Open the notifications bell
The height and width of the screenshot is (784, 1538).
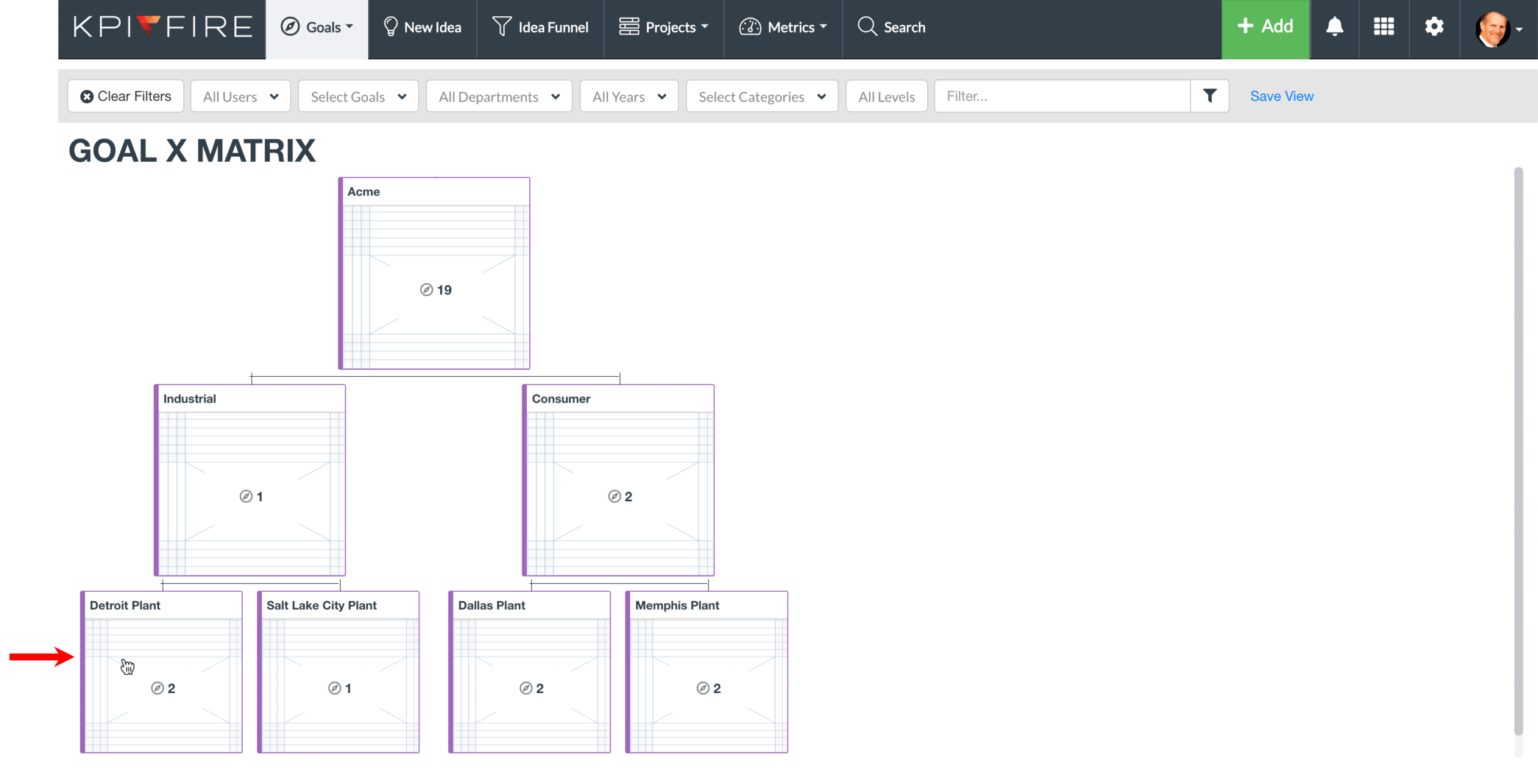[1334, 27]
